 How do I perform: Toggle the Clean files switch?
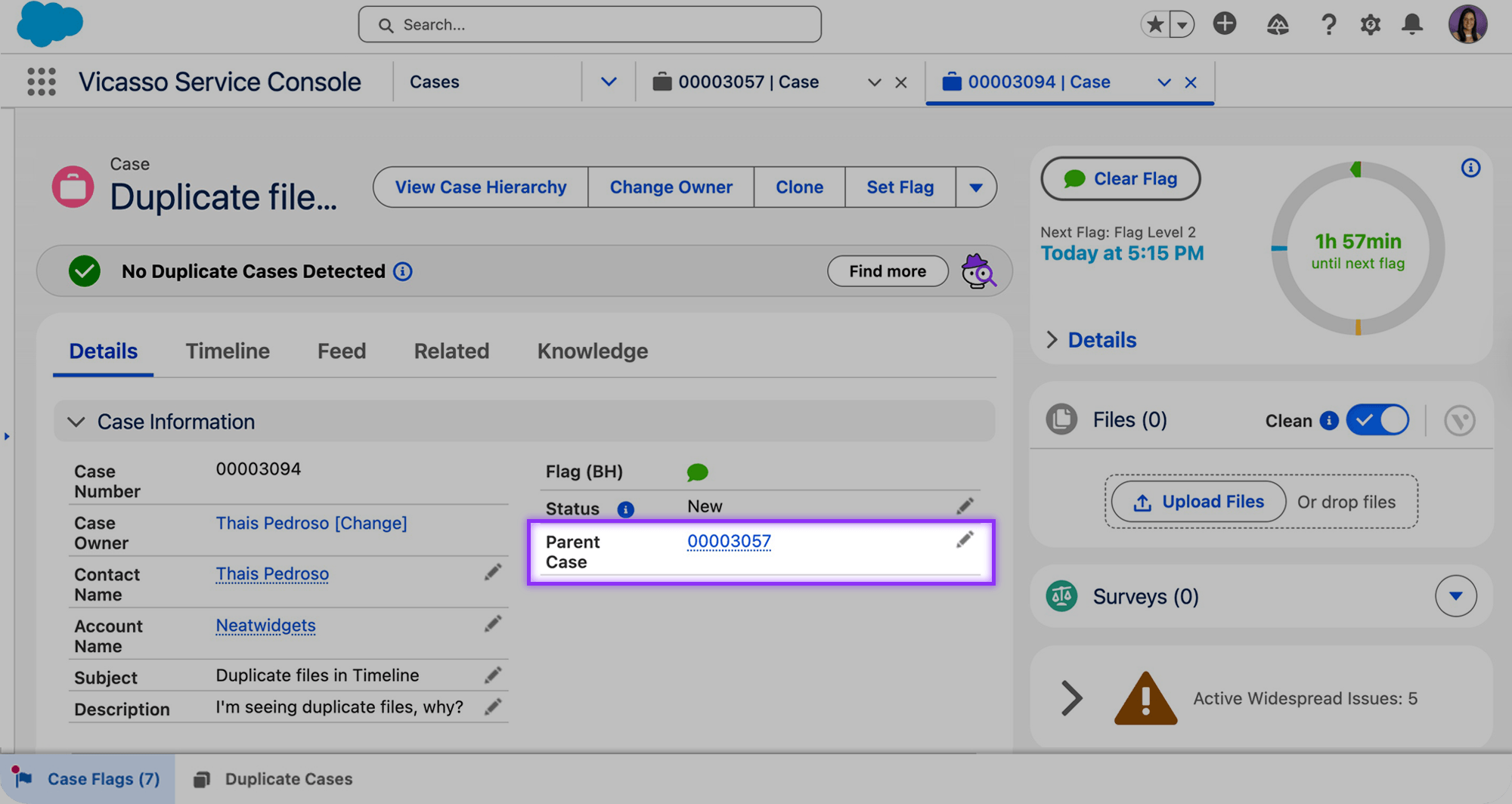tap(1377, 421)
